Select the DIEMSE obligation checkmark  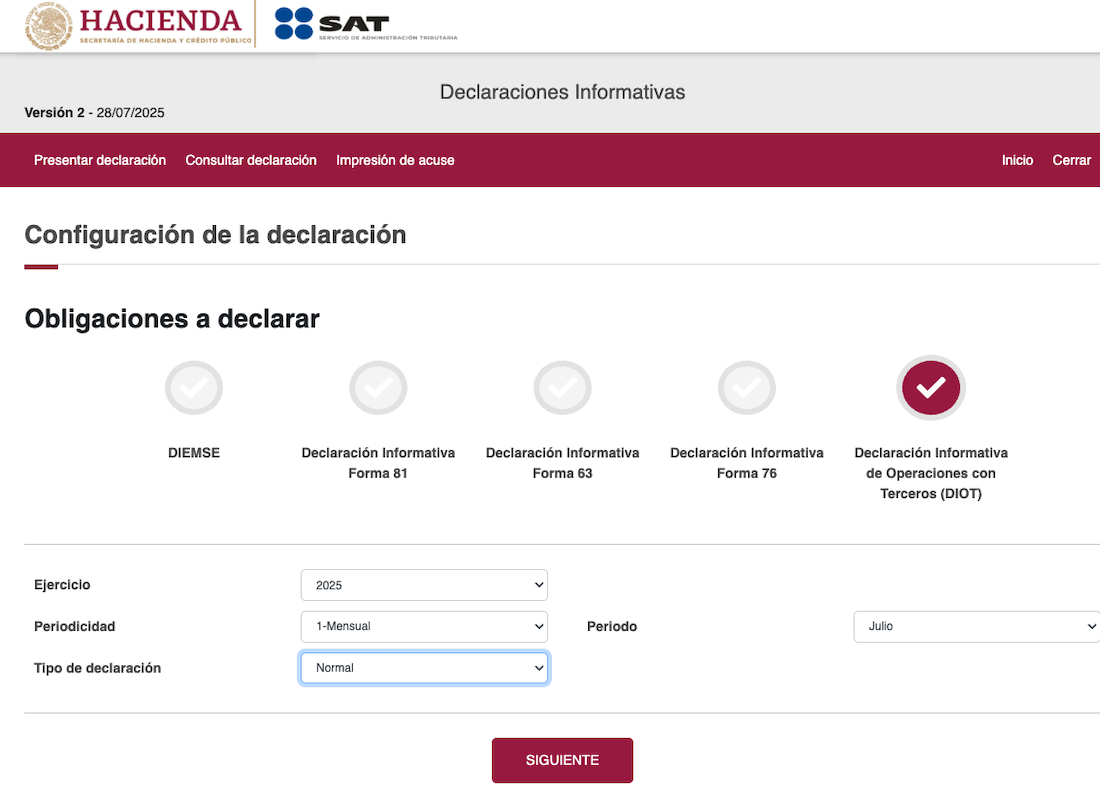click(194, 387)
